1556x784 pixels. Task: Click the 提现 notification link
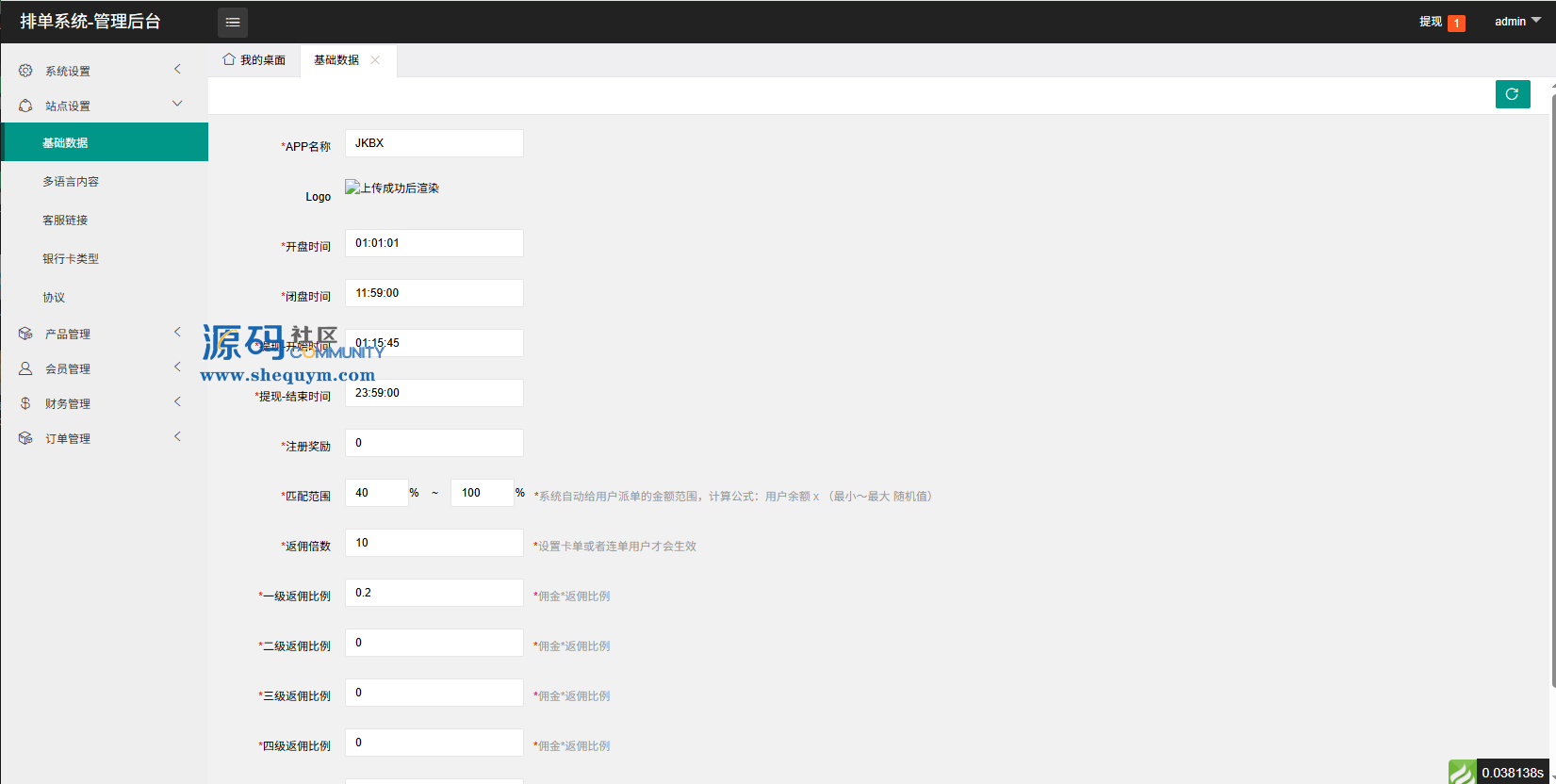click(x=1431, y=22)
